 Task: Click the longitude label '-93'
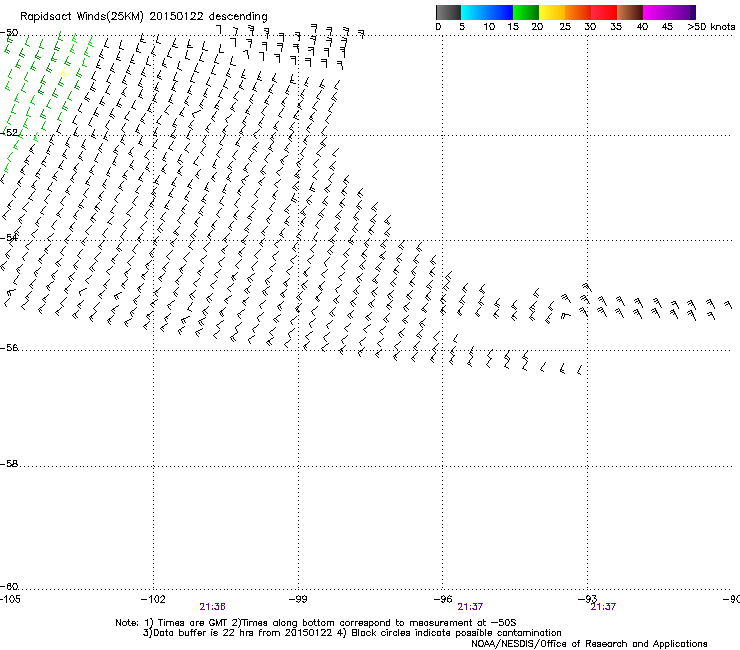point(587,599)
